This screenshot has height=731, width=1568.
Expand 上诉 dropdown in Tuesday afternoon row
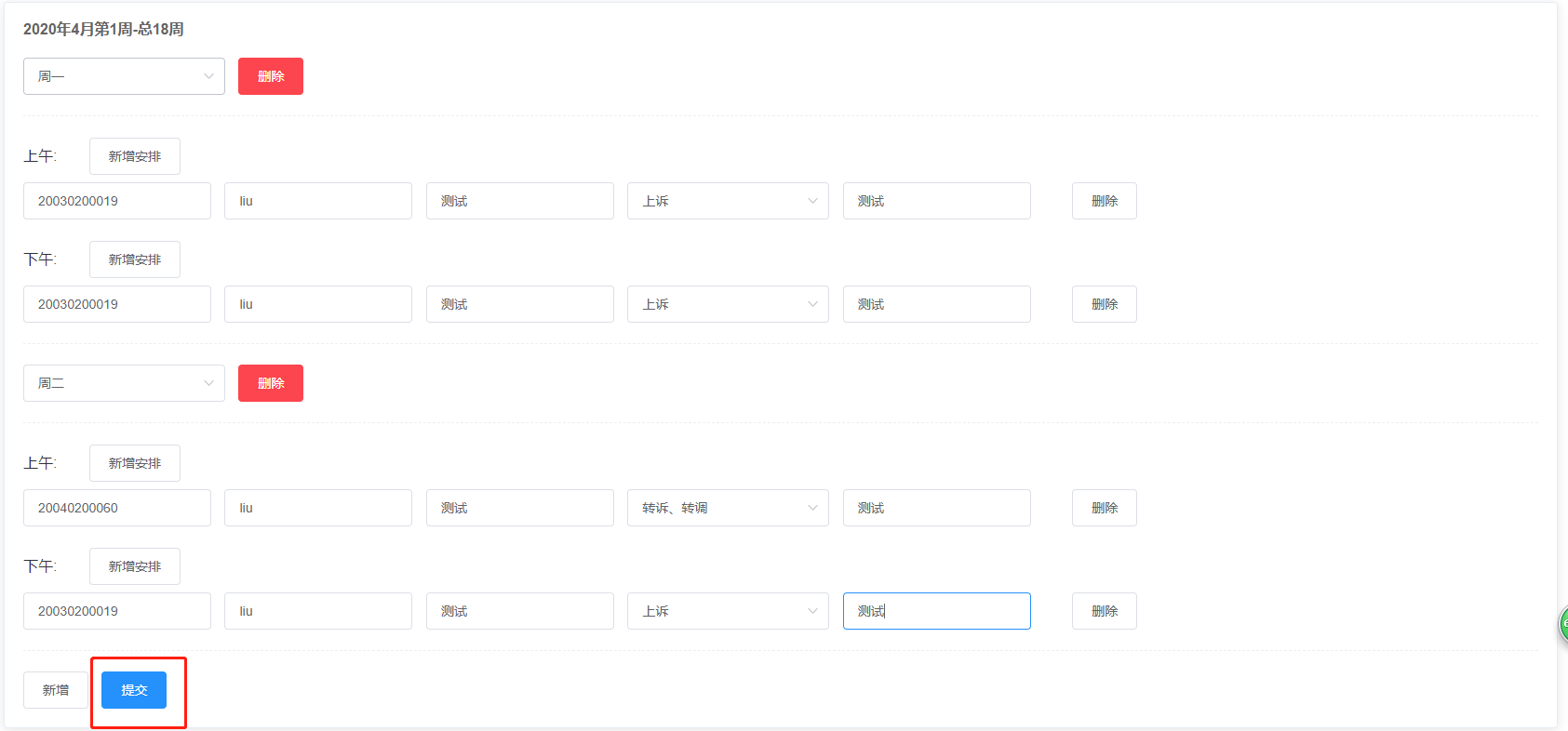pyautogui.click(x=728, y=611)
